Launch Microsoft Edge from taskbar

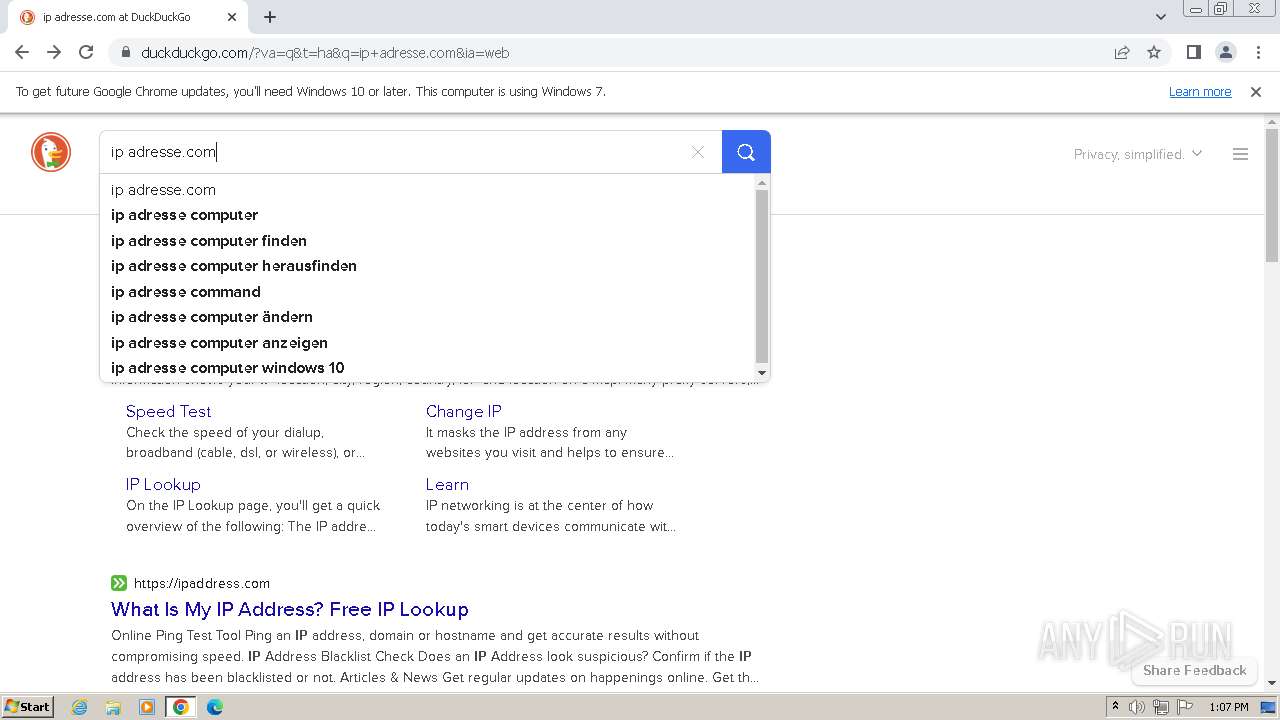(x=215, y=707)
